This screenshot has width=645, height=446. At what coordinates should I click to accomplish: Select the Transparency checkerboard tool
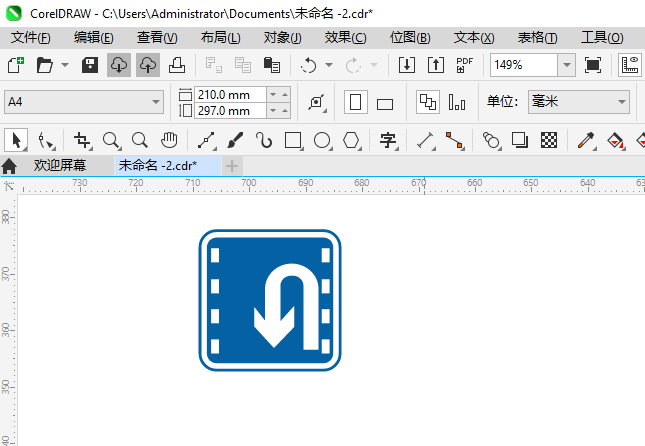(x=549, y=140)
